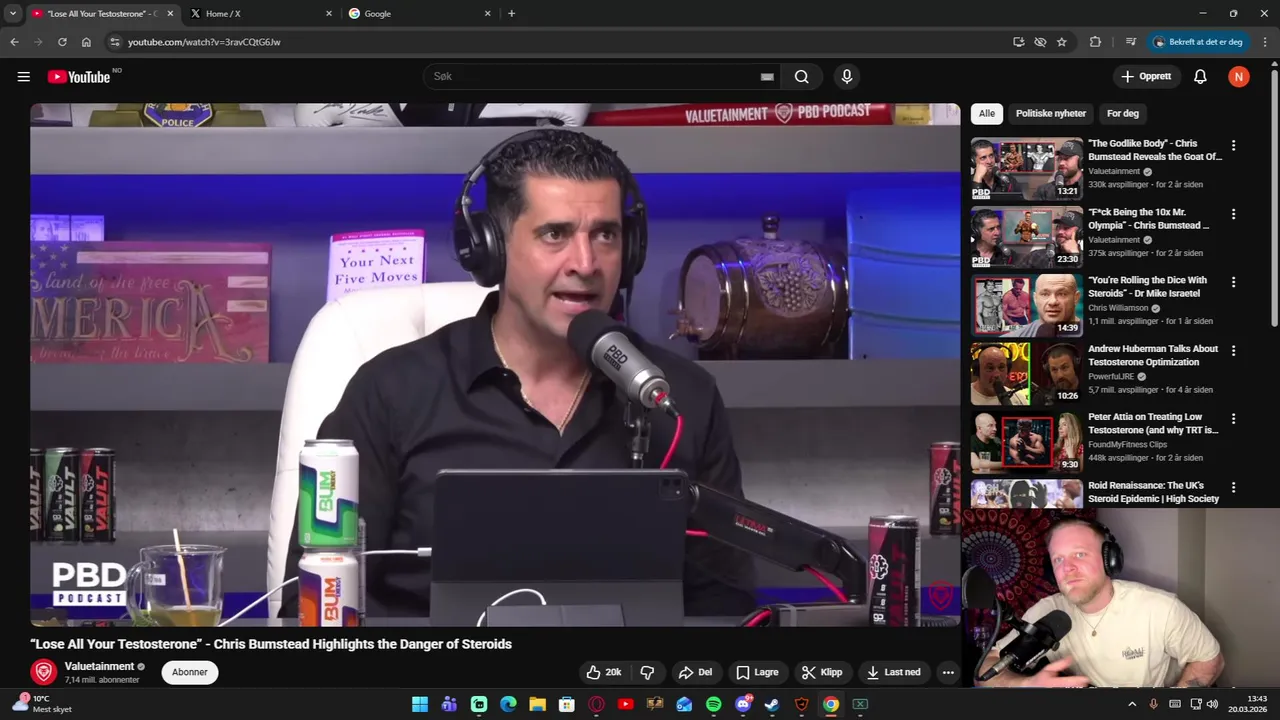Open the Peter Attia video thumbnail
The height and width of the screenshot is (720, 1280).
(x=1026, y=442)
